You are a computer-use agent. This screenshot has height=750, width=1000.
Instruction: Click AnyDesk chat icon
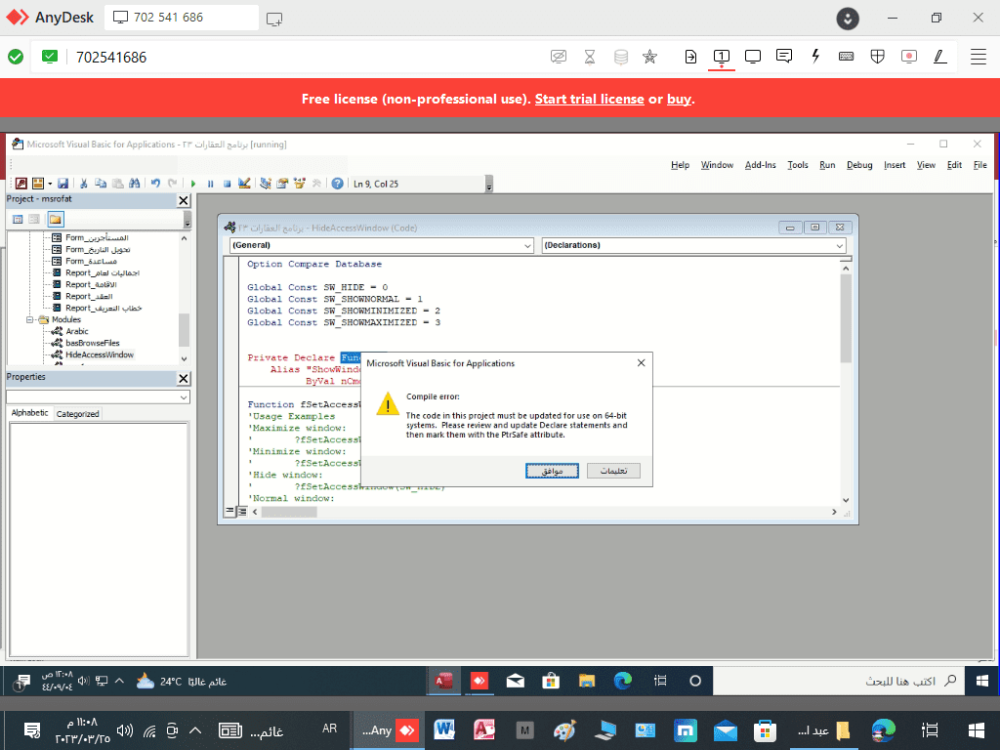click(784, 57)
